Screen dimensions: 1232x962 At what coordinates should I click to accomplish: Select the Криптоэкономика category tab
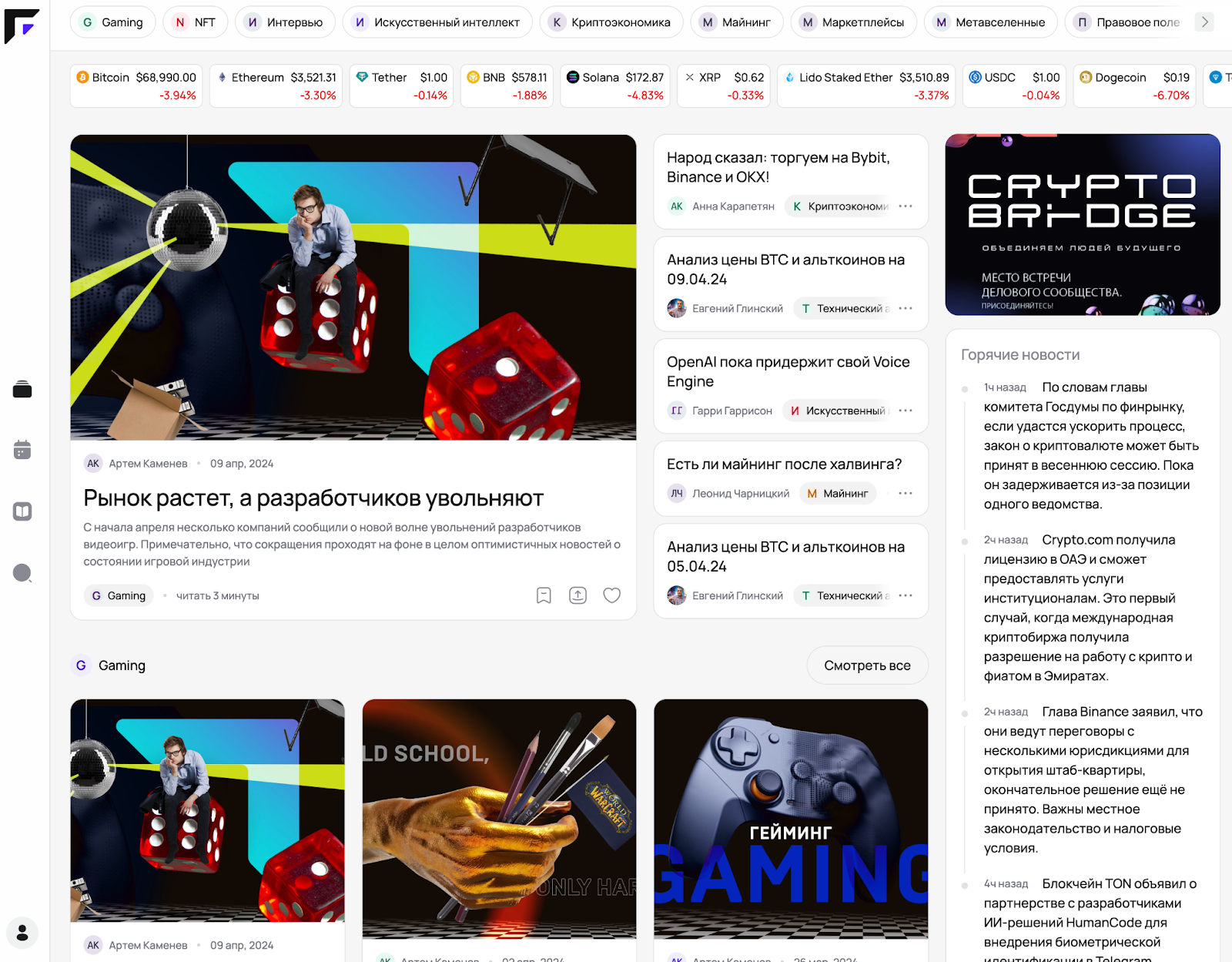(611, 22)
